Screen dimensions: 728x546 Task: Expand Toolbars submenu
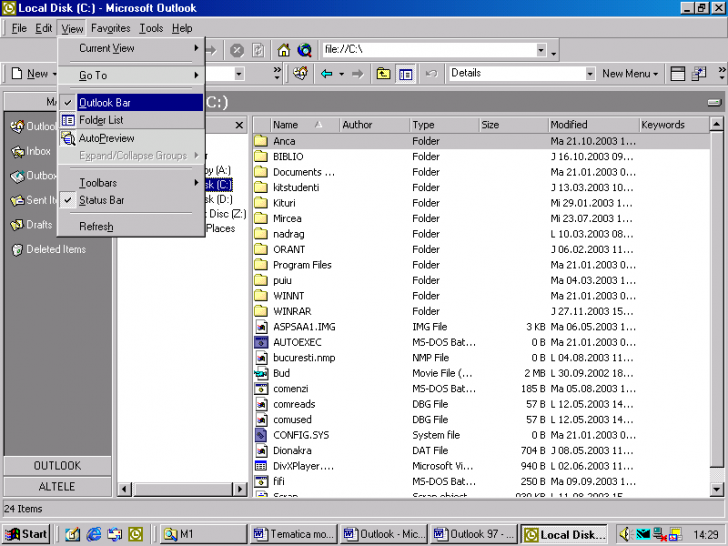tap(131, 183)
